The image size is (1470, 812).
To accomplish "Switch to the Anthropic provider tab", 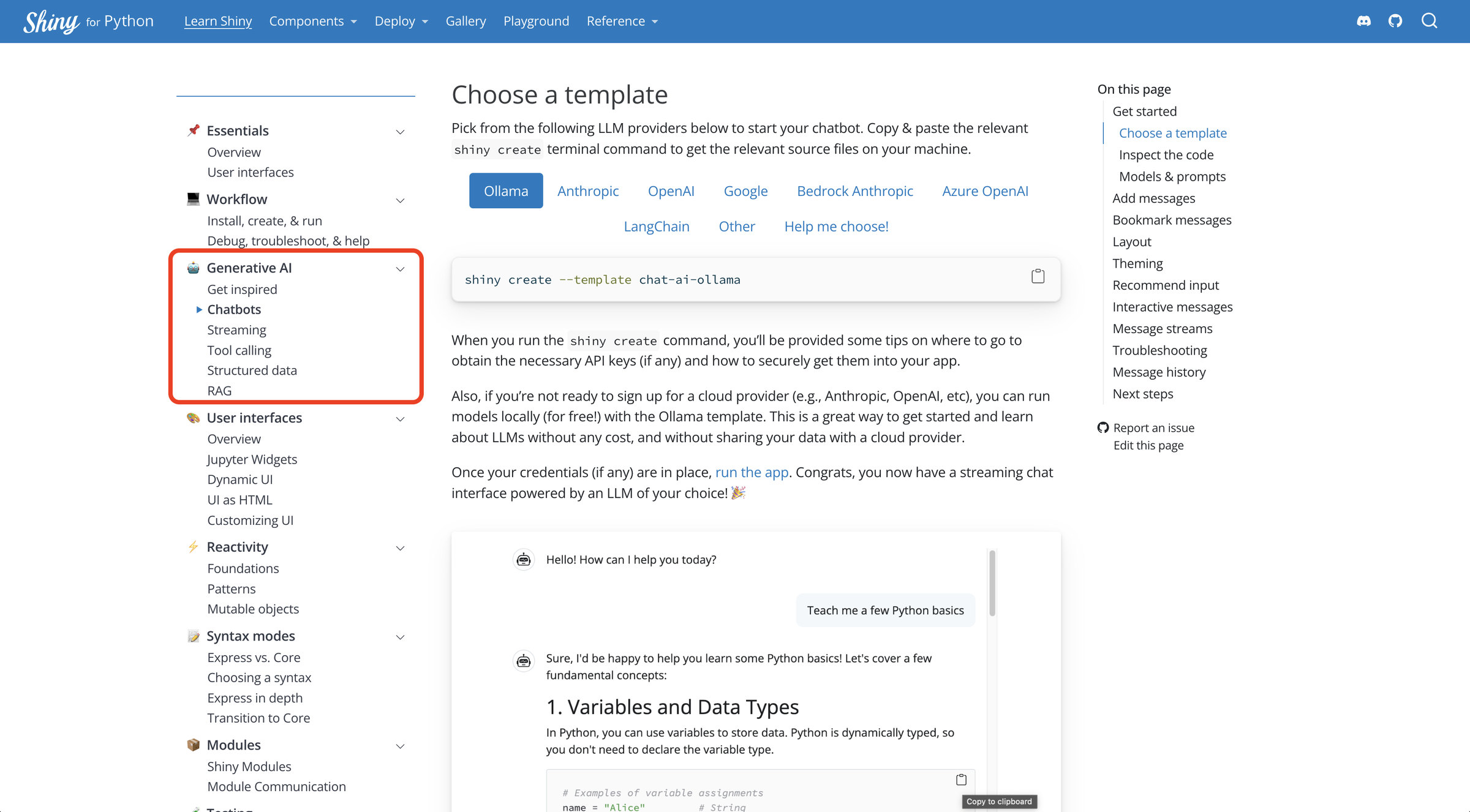I will [588, 190].
